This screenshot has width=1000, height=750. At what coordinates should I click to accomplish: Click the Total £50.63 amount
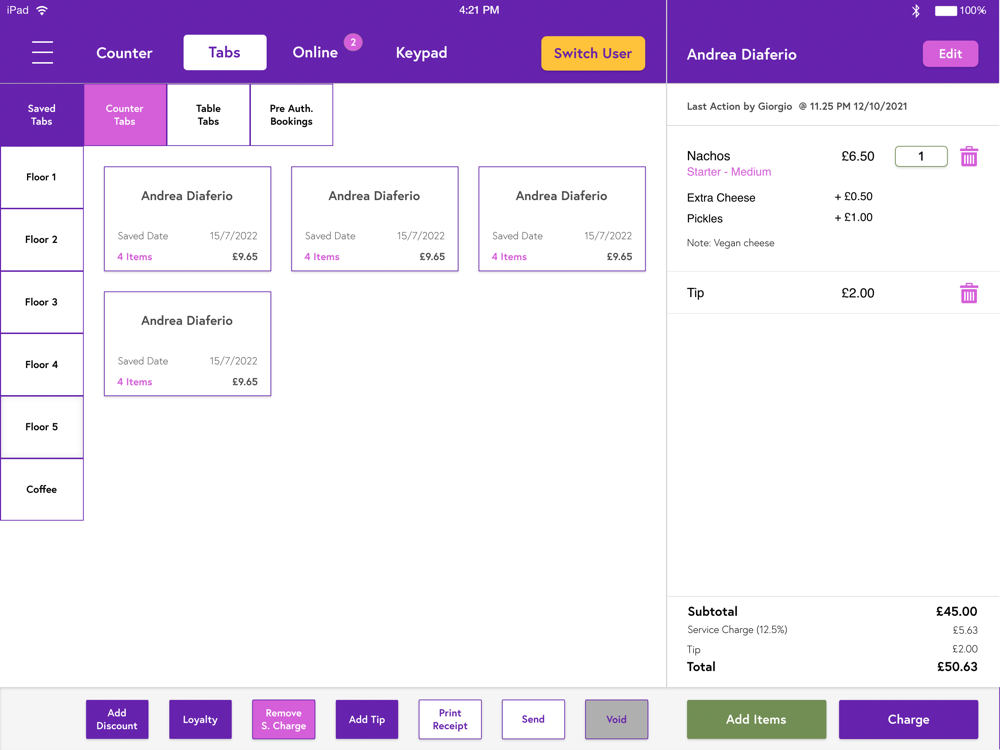(957, 667)
